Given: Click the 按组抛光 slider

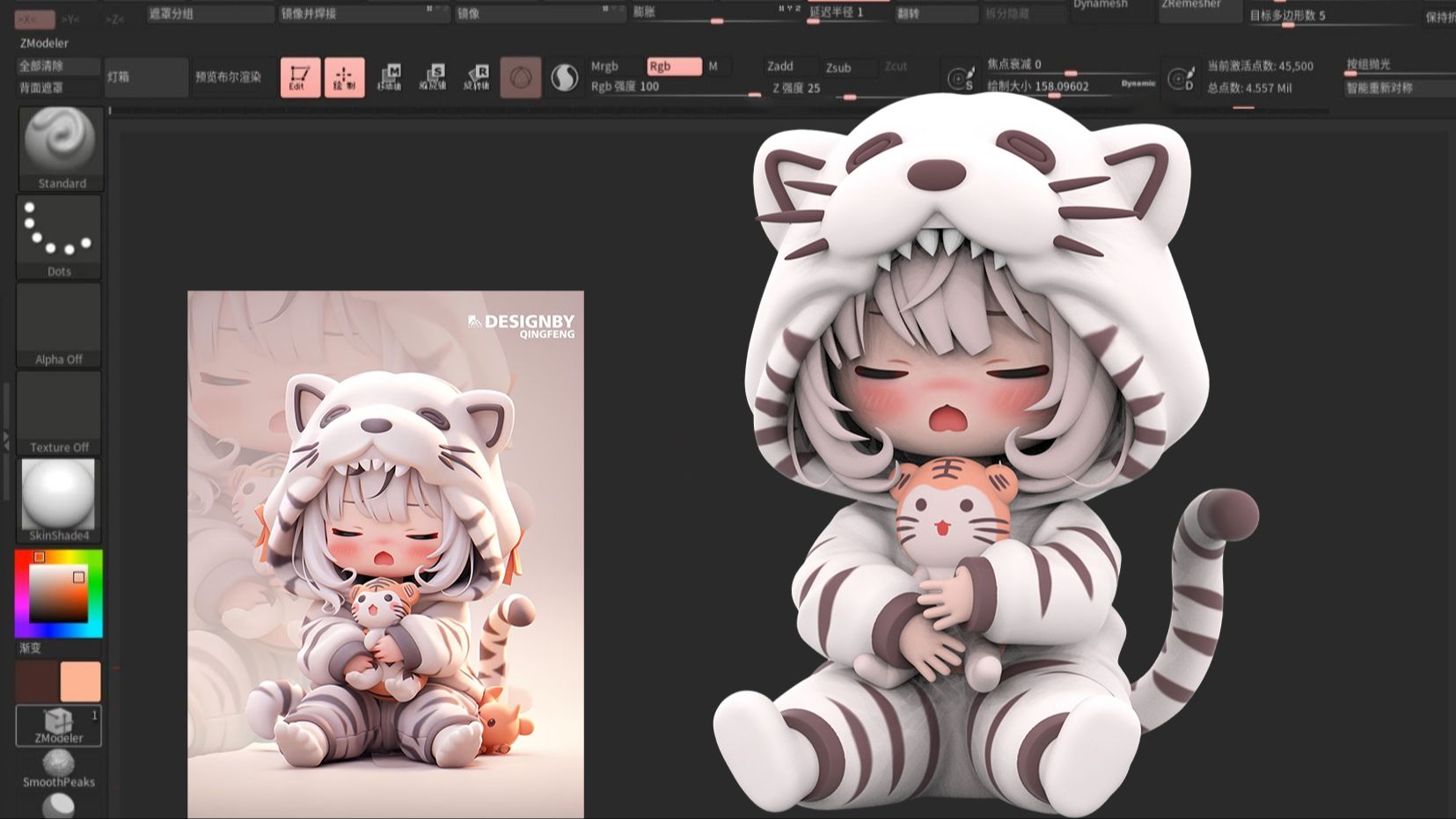Looking at the screenshot, I should point(1400,66).
